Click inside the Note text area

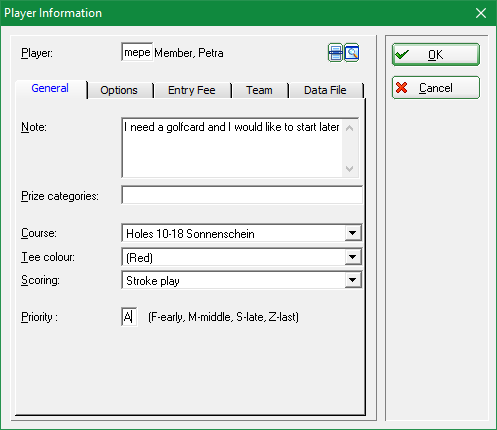coord(232,148)
